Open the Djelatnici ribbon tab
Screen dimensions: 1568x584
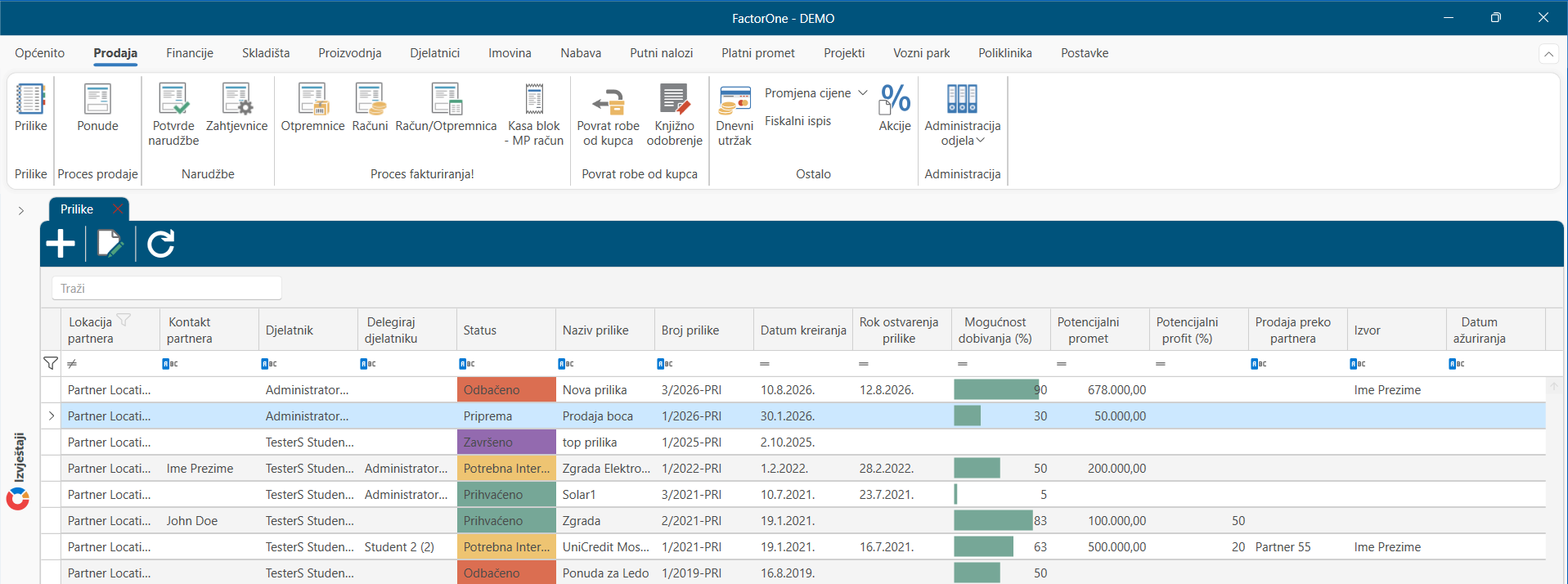point(434,53)
